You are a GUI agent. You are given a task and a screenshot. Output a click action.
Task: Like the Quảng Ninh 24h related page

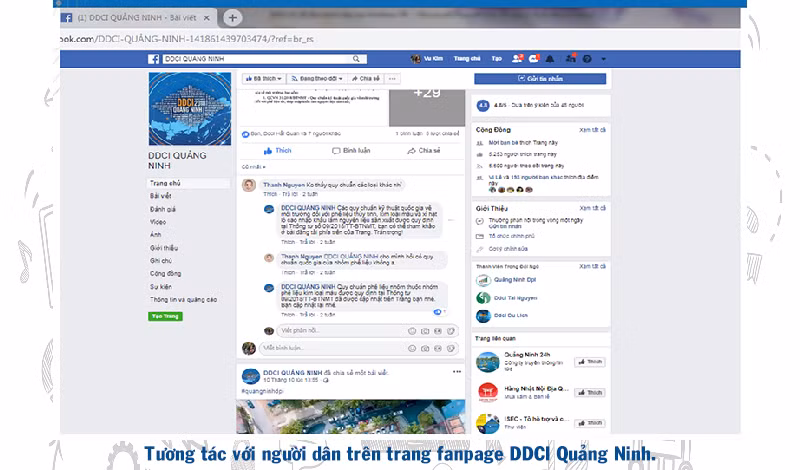pyautogui.click(x=590, y=362)
